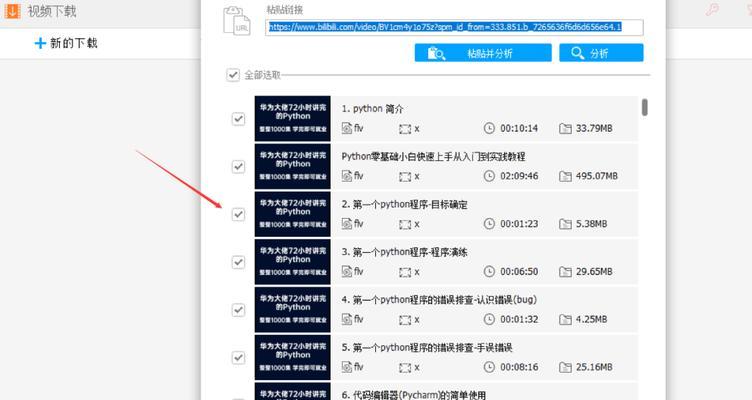The height and width of the screenshot is (400, 752).
Task: Toggle checkbox for 错误排查-手误错误 video
Action: point(238,357)
